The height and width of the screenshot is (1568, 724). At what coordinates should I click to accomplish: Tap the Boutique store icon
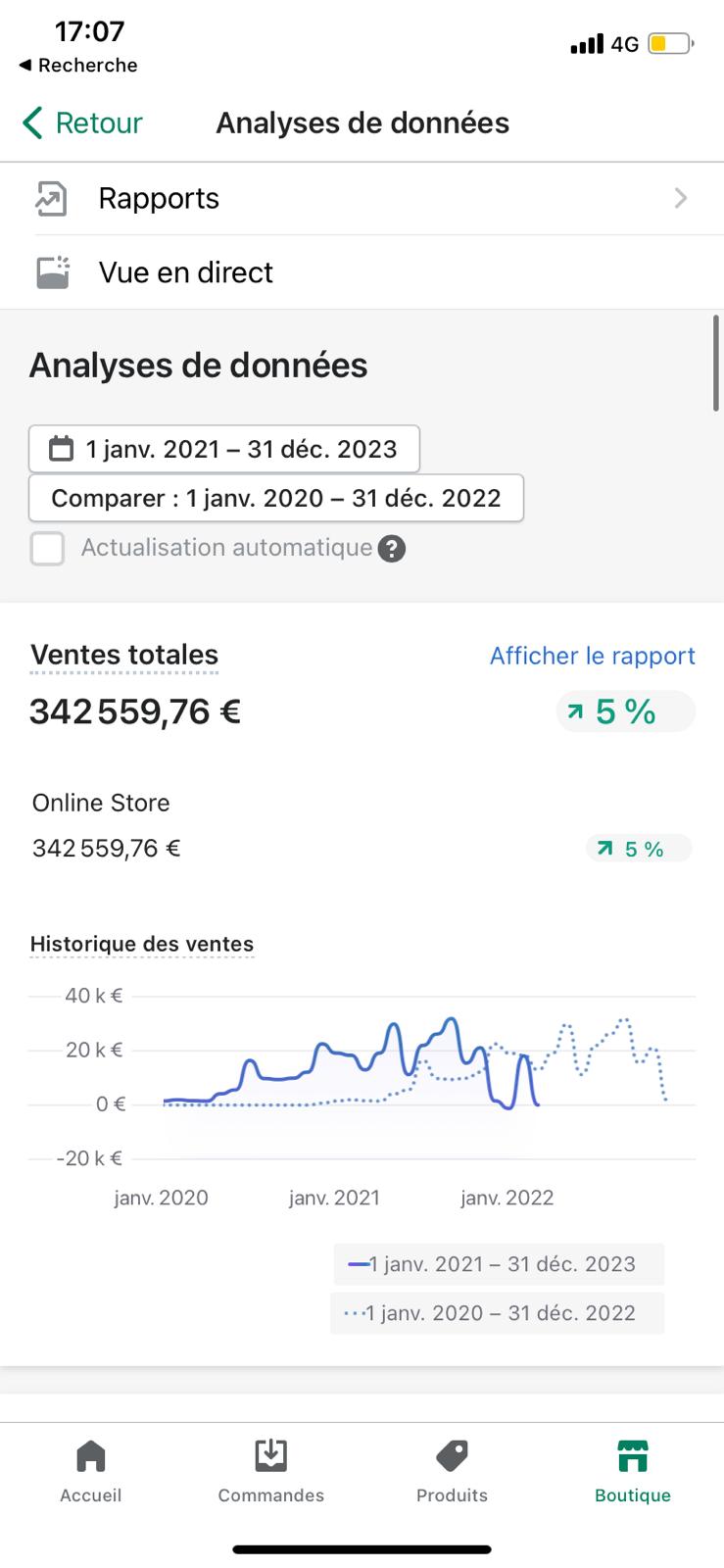pos(633,1456)
